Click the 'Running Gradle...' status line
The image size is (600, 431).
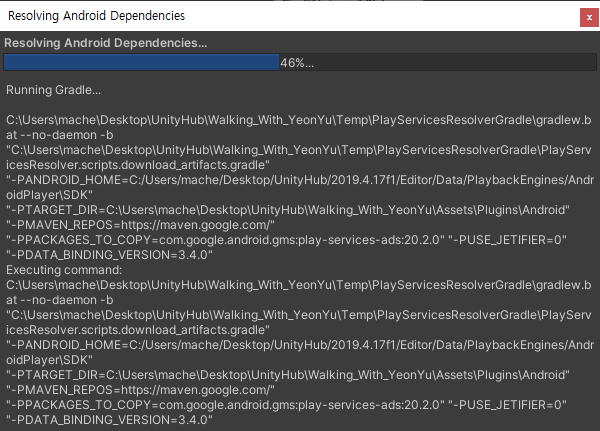pyautogui.click(x=54, y=90)
